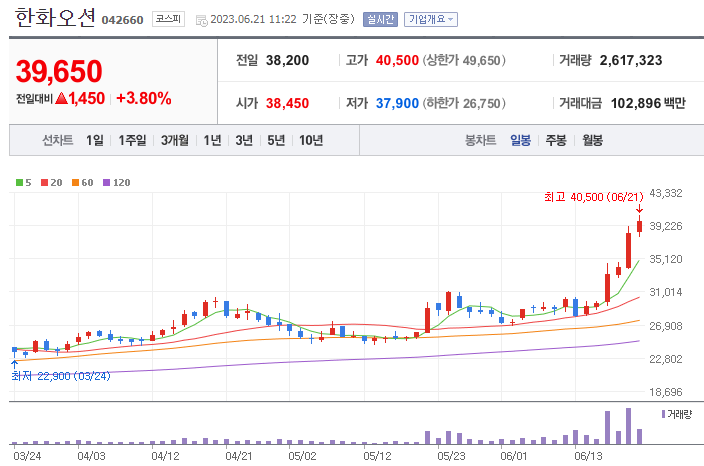Image resolution: width=704 pixels, height=466 pixels.
Task: Click the 선차트 label
Action: click(x=57, y=141)
